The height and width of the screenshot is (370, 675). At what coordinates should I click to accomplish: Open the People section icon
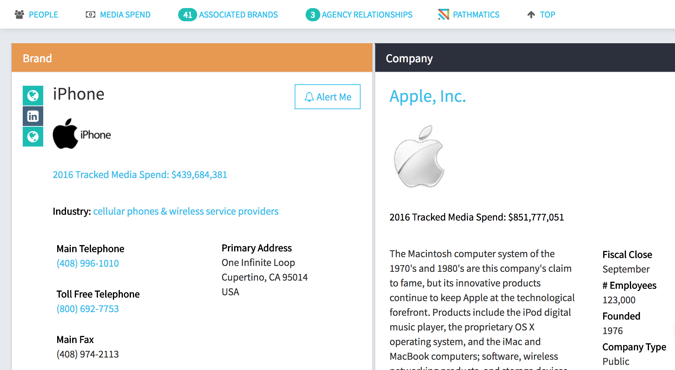19,15
